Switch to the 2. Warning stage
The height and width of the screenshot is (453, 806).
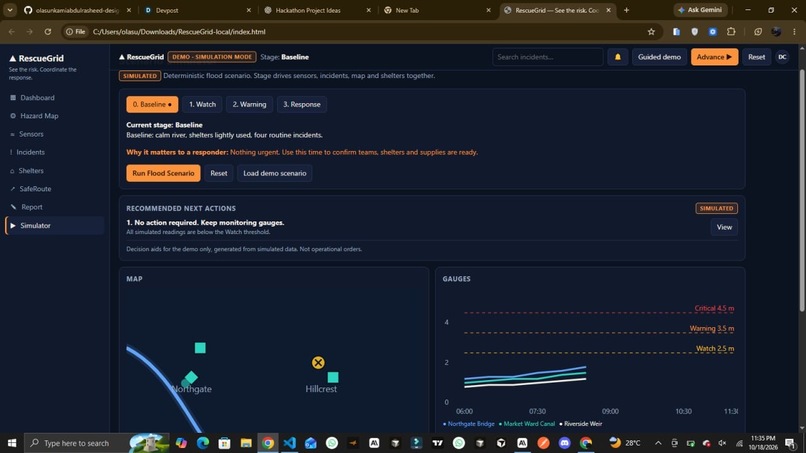(x=249, y=104)
